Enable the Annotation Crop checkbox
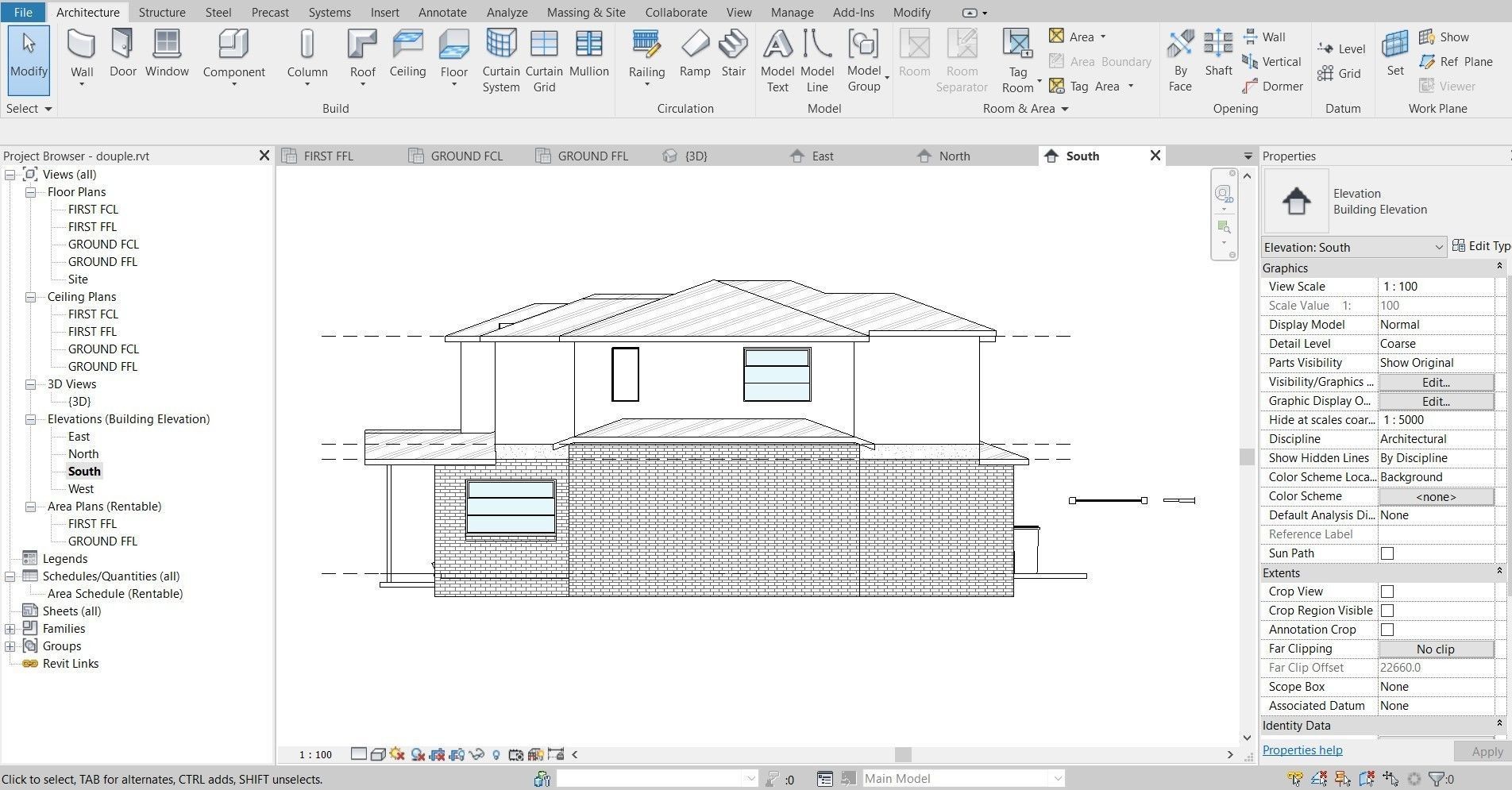Image resolution: width=1512 pixels, height=790 pixels. click(x=1387, y=630)
